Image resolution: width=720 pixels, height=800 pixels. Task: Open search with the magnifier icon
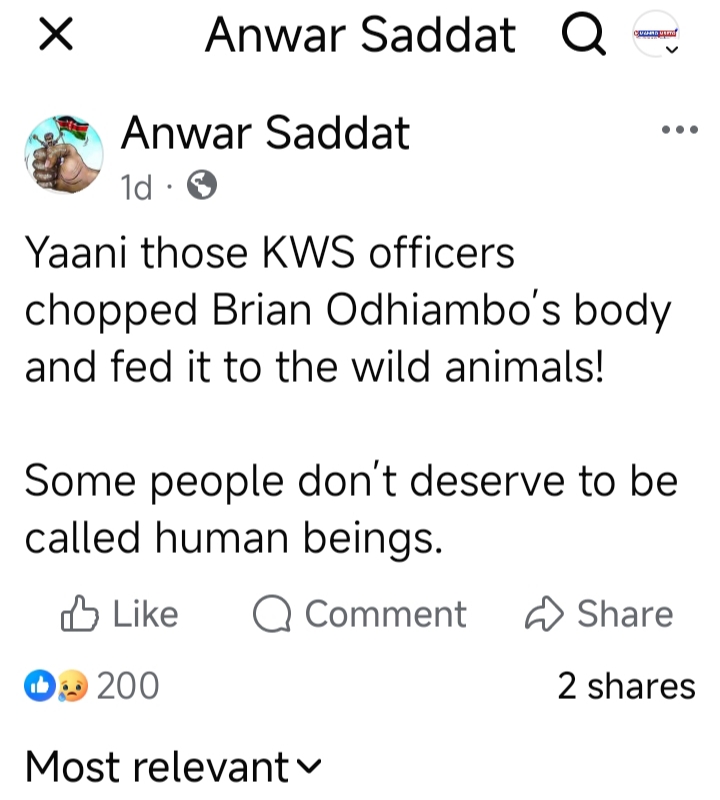point(583,38)
